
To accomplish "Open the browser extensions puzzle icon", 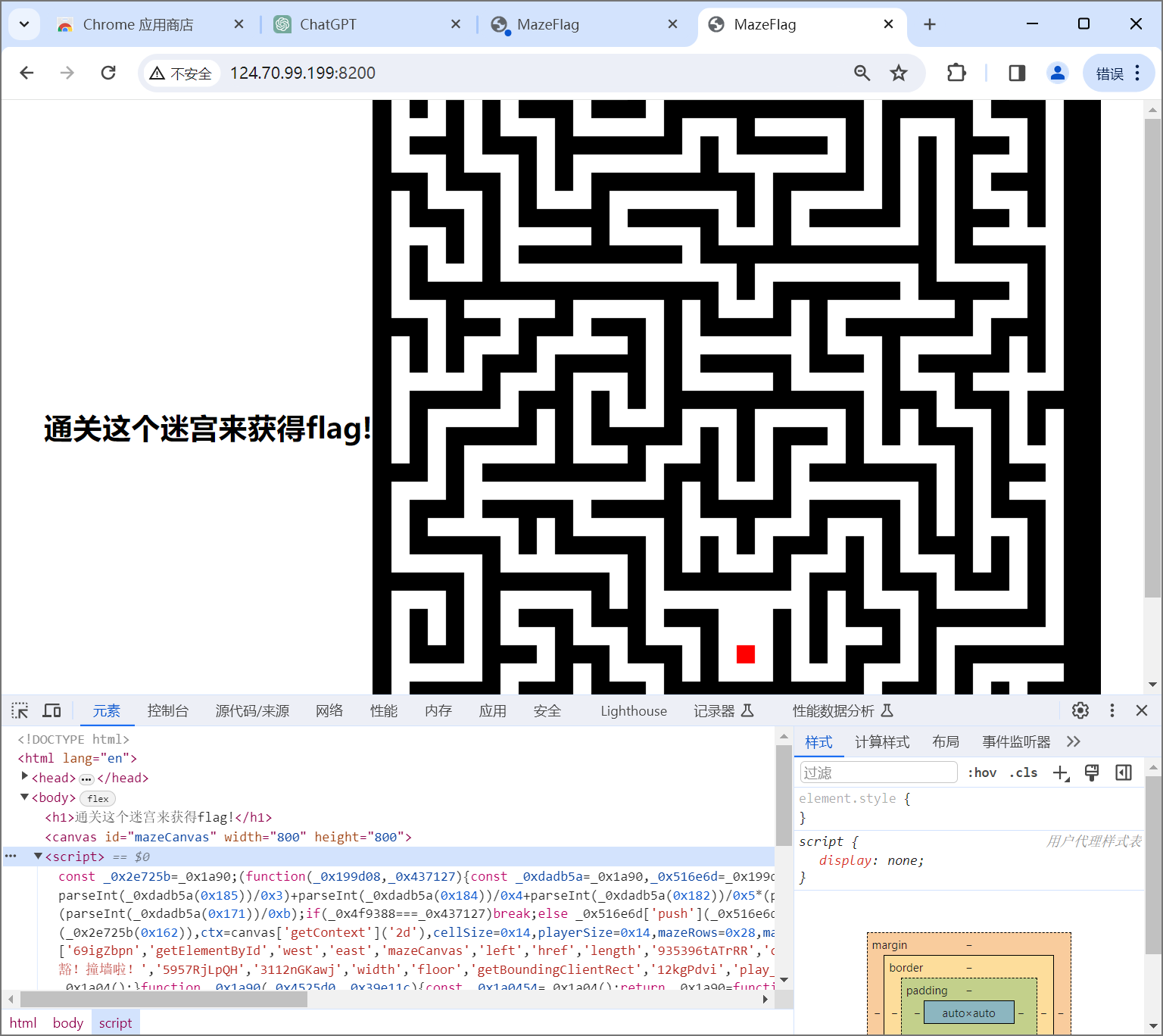I will [956, 73].
